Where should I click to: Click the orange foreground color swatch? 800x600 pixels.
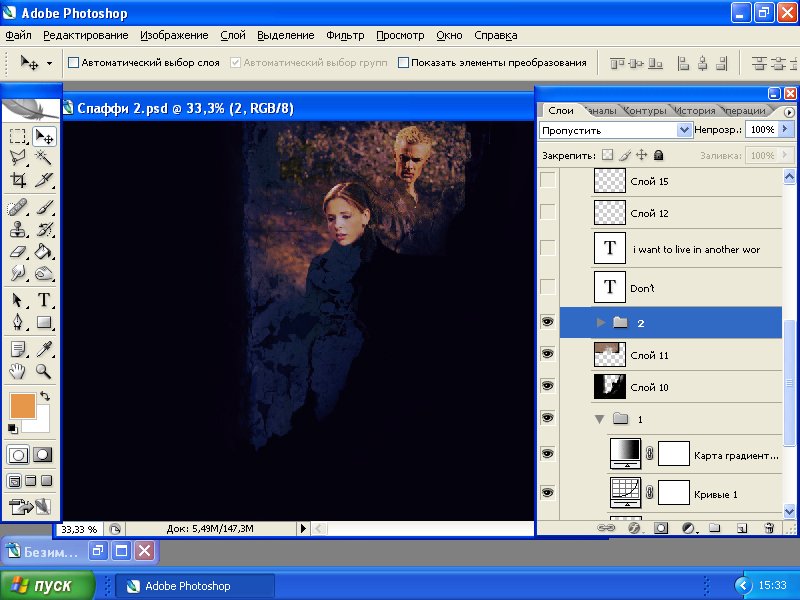tap(22, 406)
